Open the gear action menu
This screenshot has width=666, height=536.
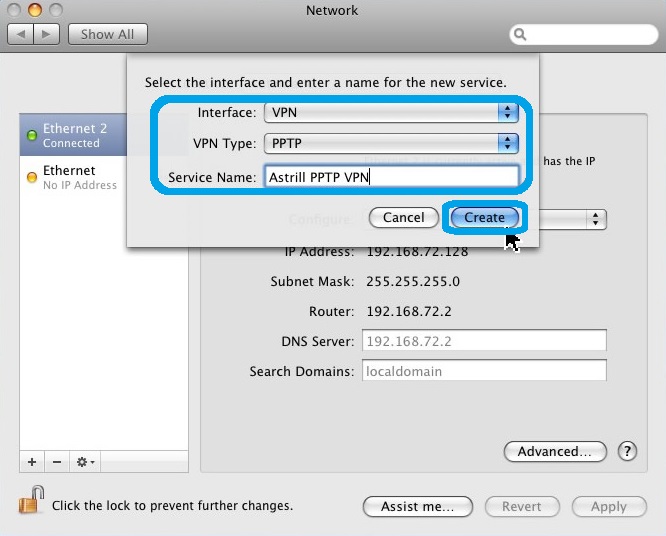coord(85,462)
